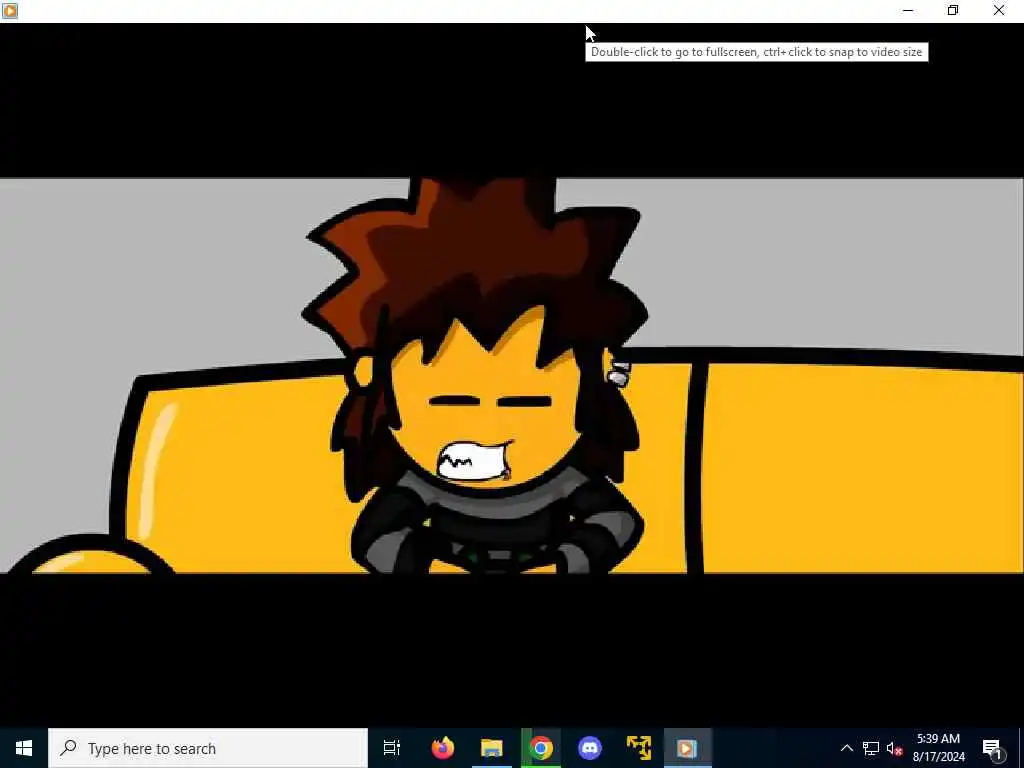
Task: Open the Windows Start menu
Action: point(24,748)
